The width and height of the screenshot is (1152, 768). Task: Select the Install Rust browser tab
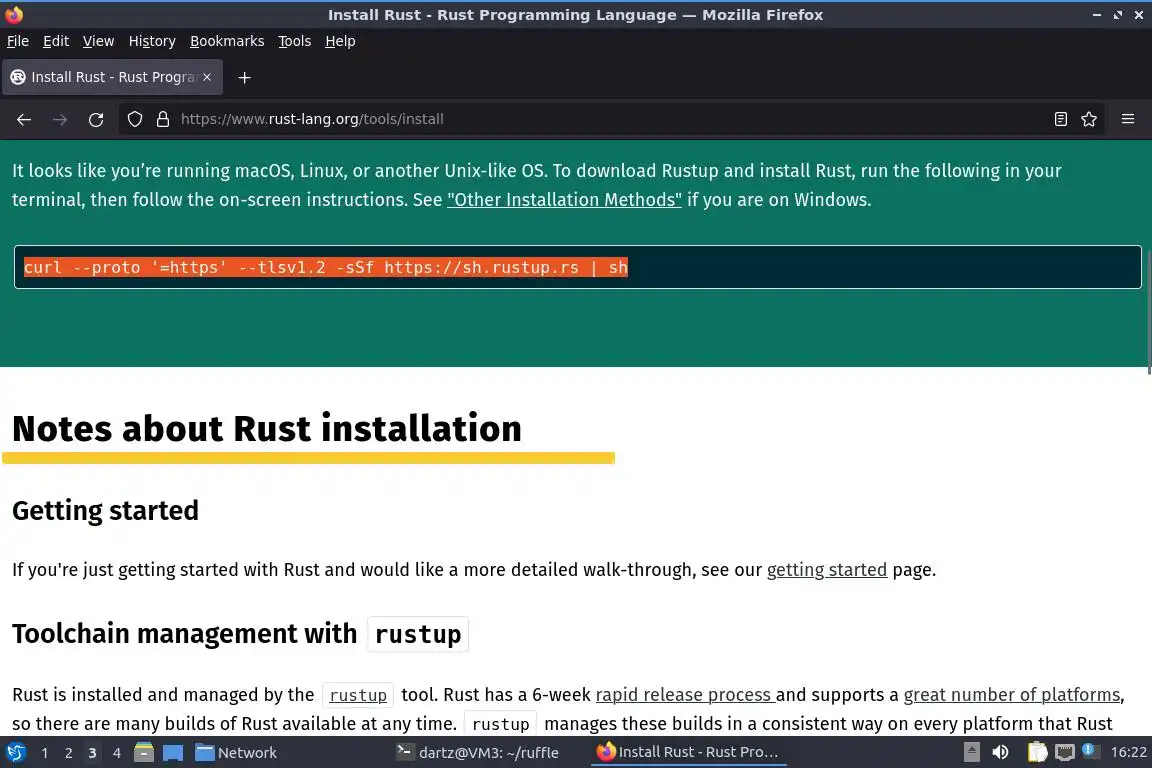tap(112, 77)
